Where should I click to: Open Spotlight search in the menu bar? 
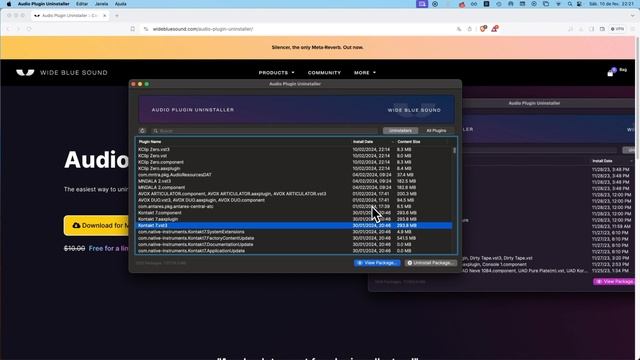point(570,4)
